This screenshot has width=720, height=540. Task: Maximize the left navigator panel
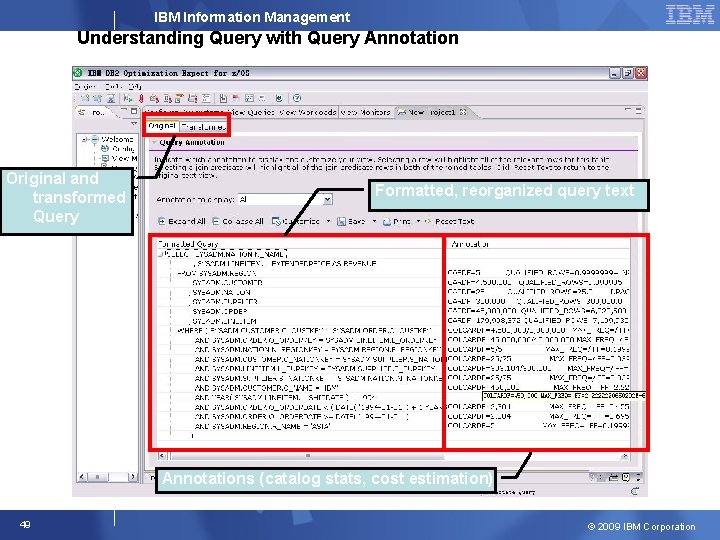[x=134, y=111]
